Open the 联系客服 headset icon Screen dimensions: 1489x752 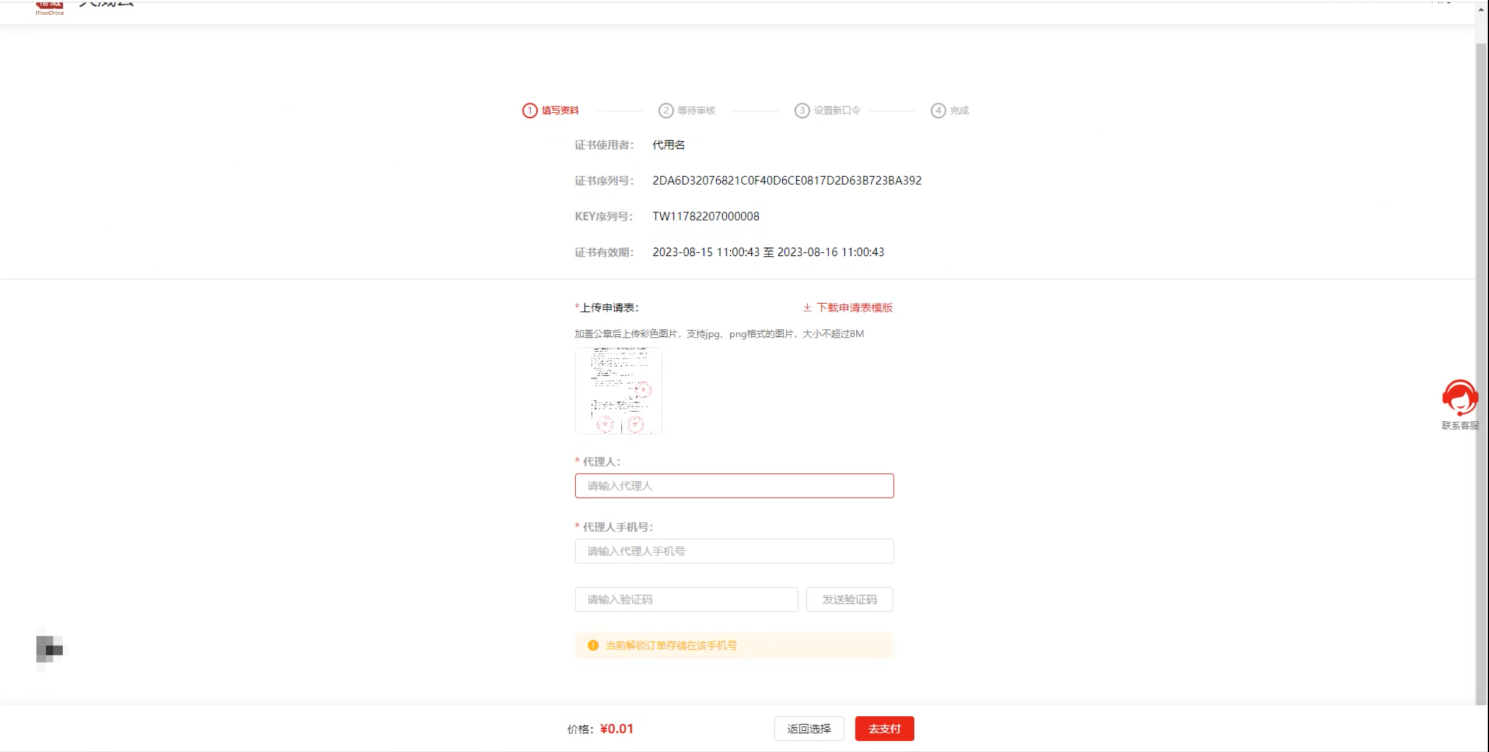click(1459, 398)
